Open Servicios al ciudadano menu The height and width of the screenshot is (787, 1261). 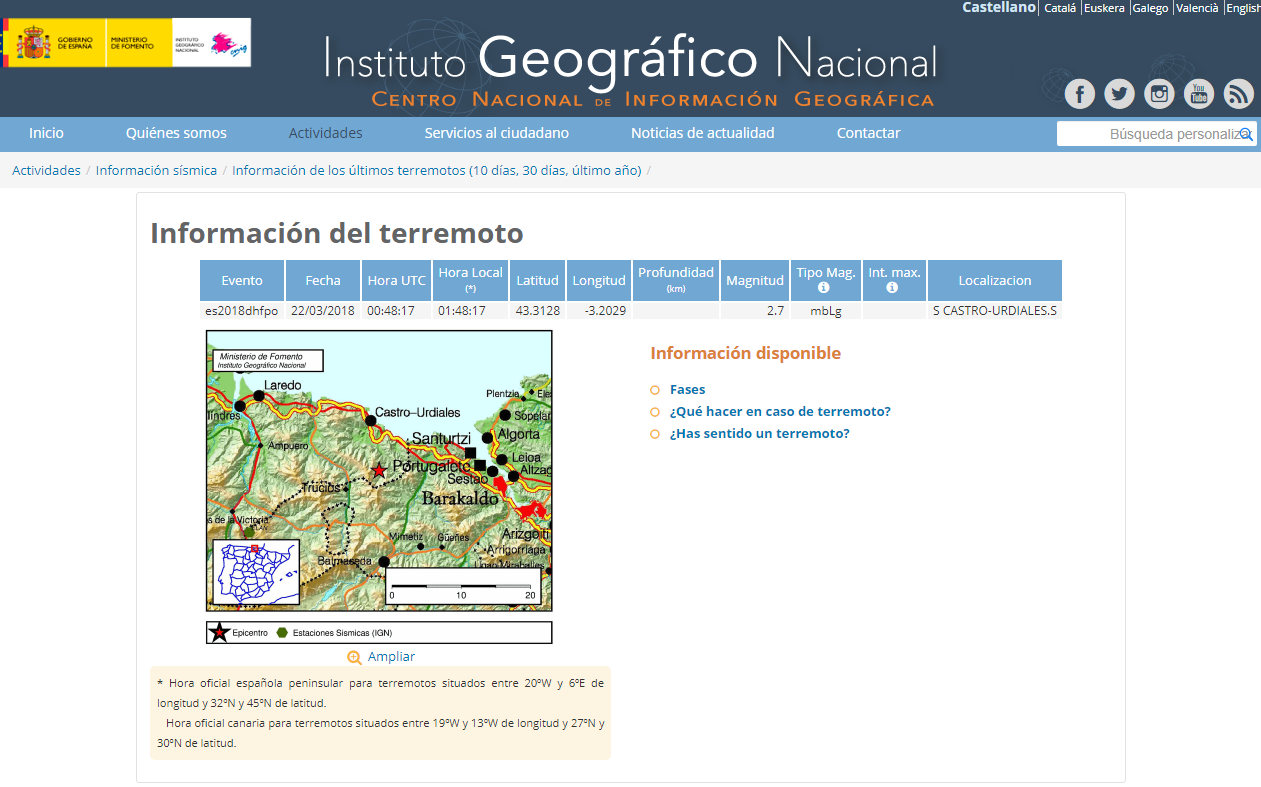click(x=497, y=133)
